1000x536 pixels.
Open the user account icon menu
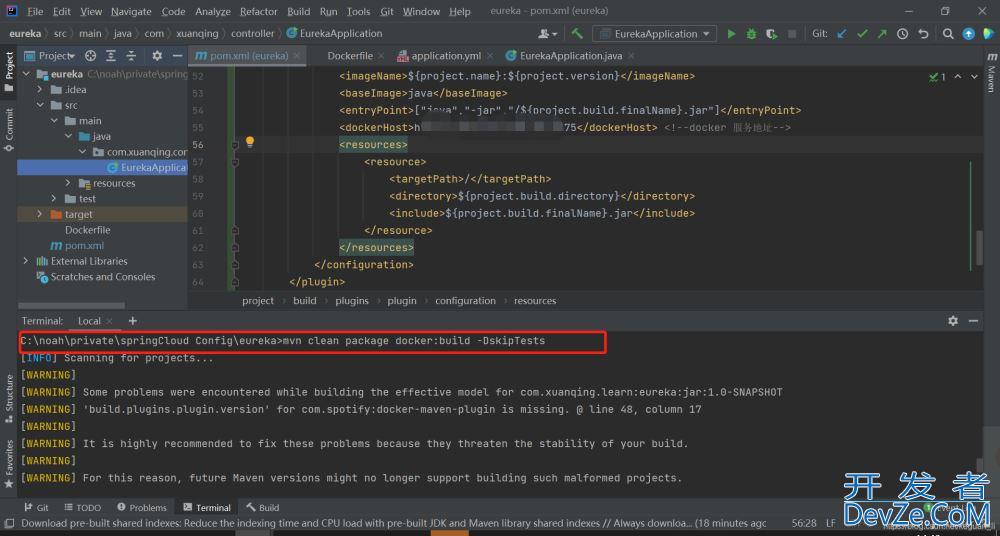click(x=547, y=34)
